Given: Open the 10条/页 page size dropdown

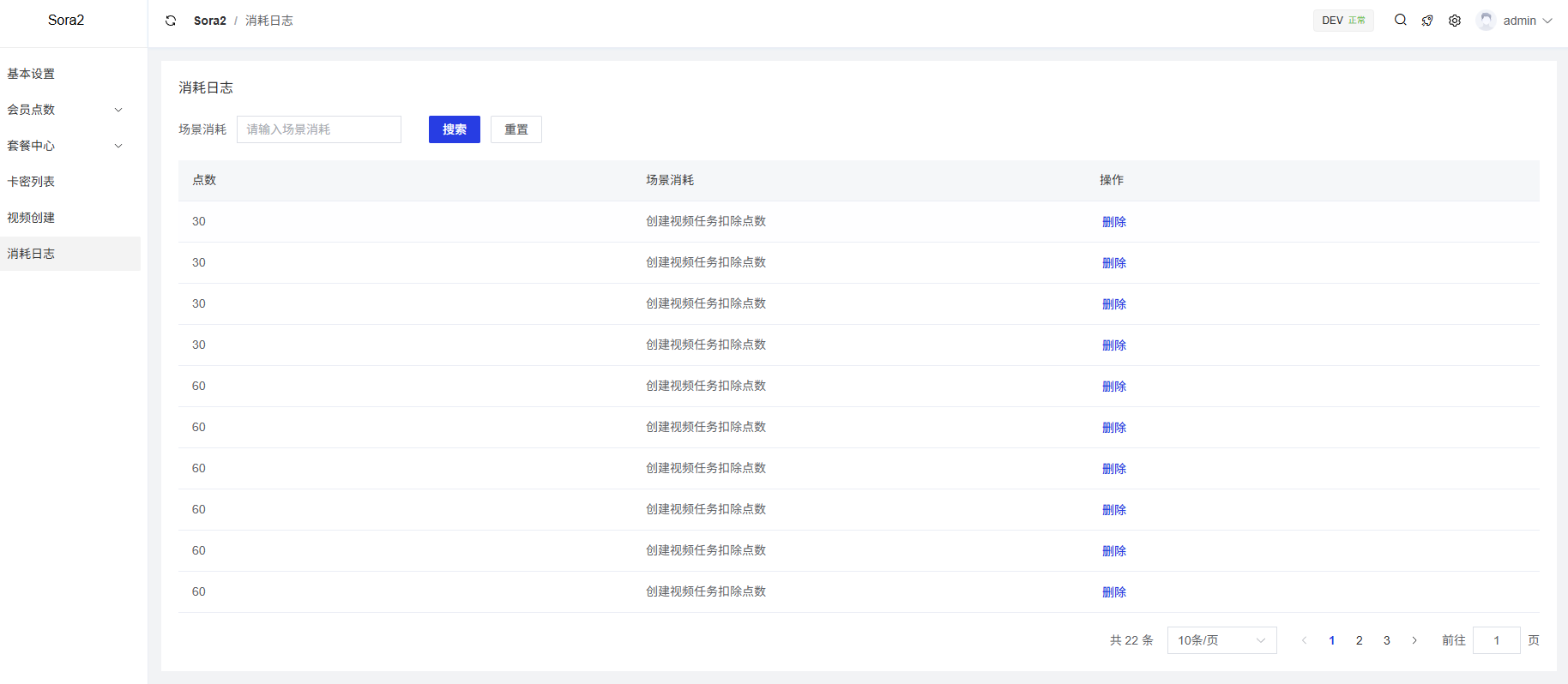Looking at the screenshot, I should point(1221,640).
